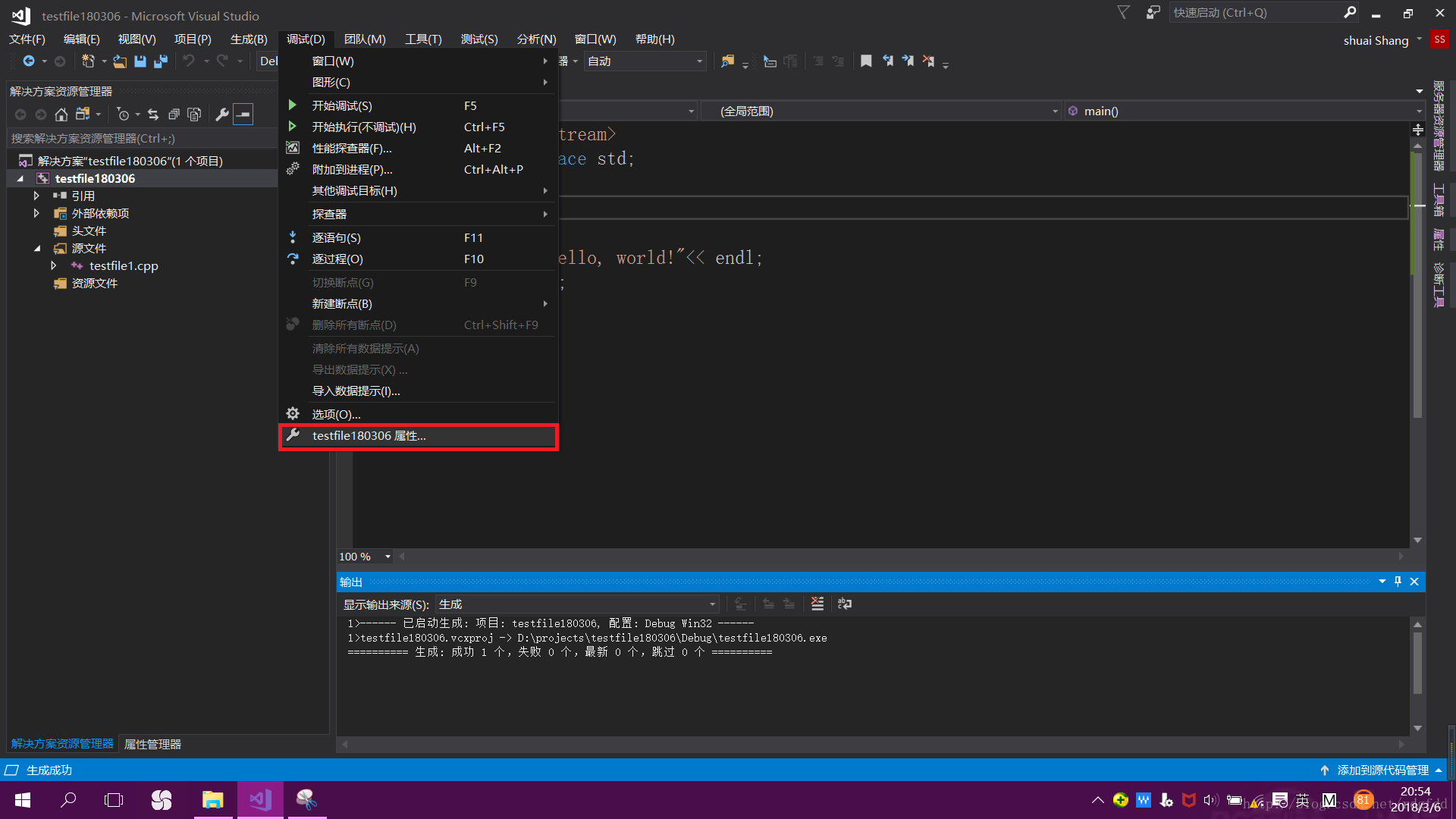Switch to the 属性管理器 tab
This screenshot has width=1456, height=819.
152,744
